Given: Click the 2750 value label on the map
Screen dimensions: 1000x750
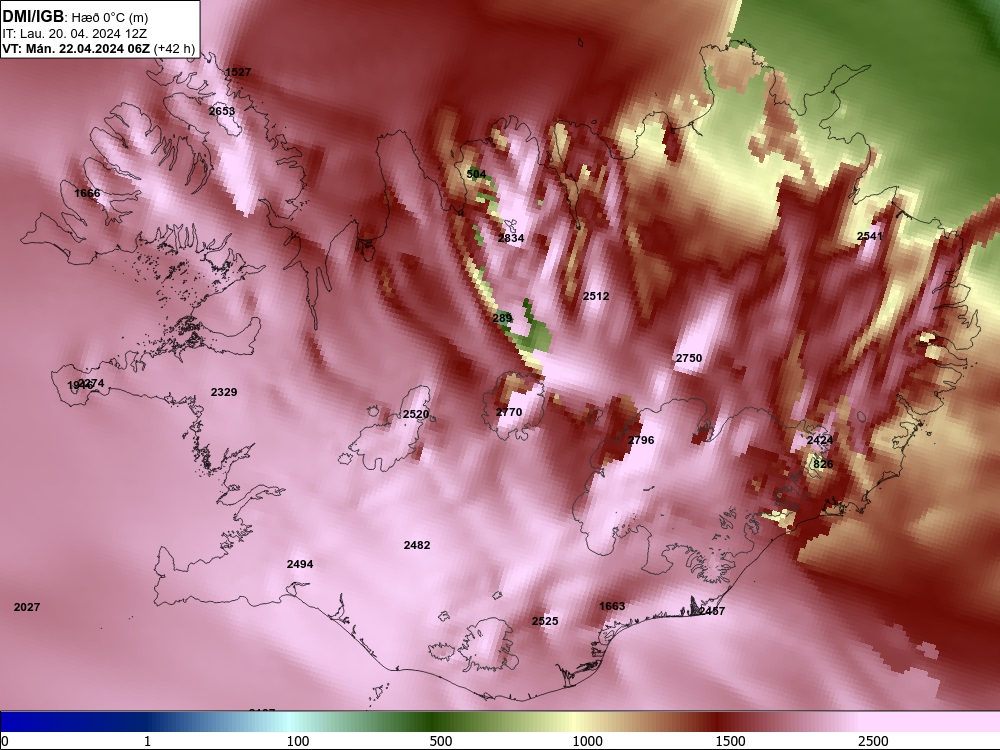Looking at the screenshot, I should point(689,358).
